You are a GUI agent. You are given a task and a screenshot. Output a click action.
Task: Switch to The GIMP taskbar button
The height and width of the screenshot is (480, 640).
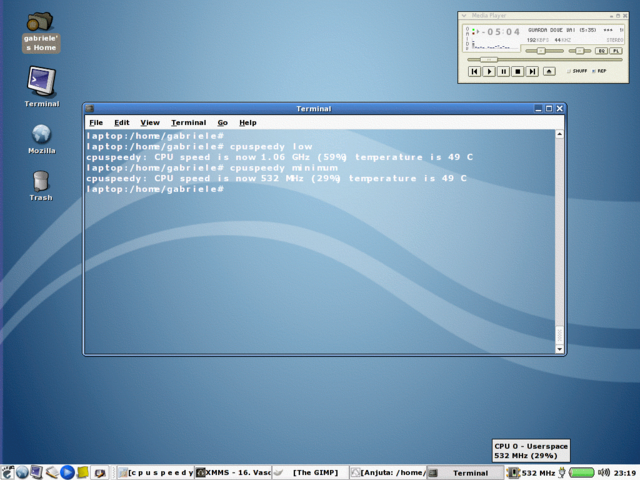(310, 473)
